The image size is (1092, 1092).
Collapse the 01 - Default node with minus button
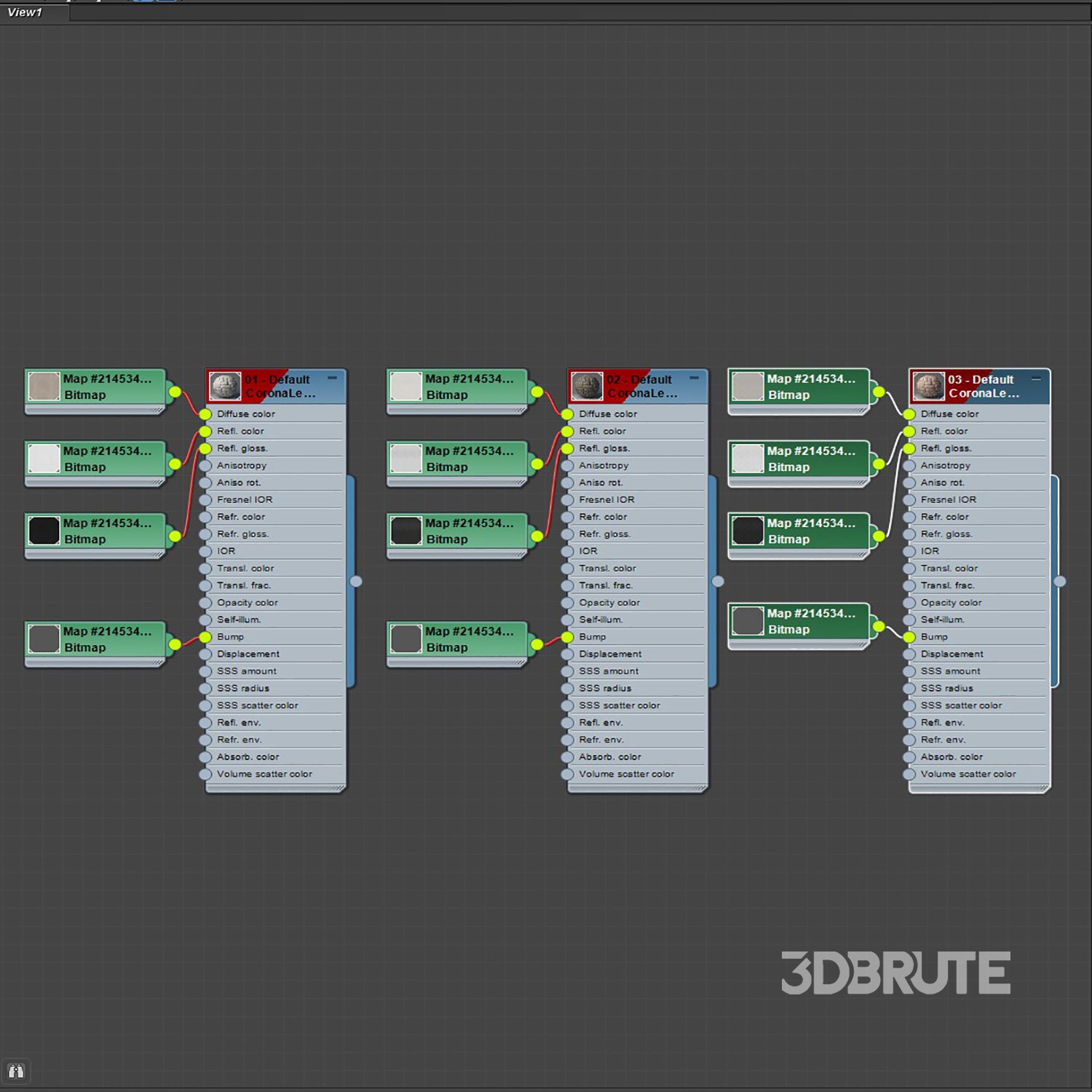tap(332, 378)
